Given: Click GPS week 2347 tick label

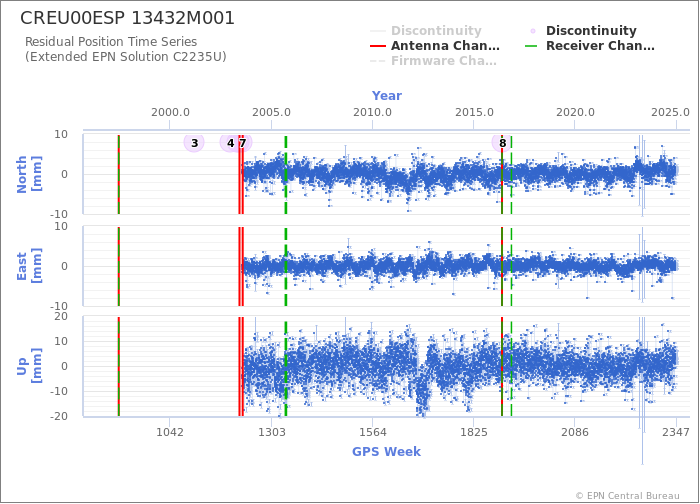Looking at the screenshot, I should (x=676, y=432).
